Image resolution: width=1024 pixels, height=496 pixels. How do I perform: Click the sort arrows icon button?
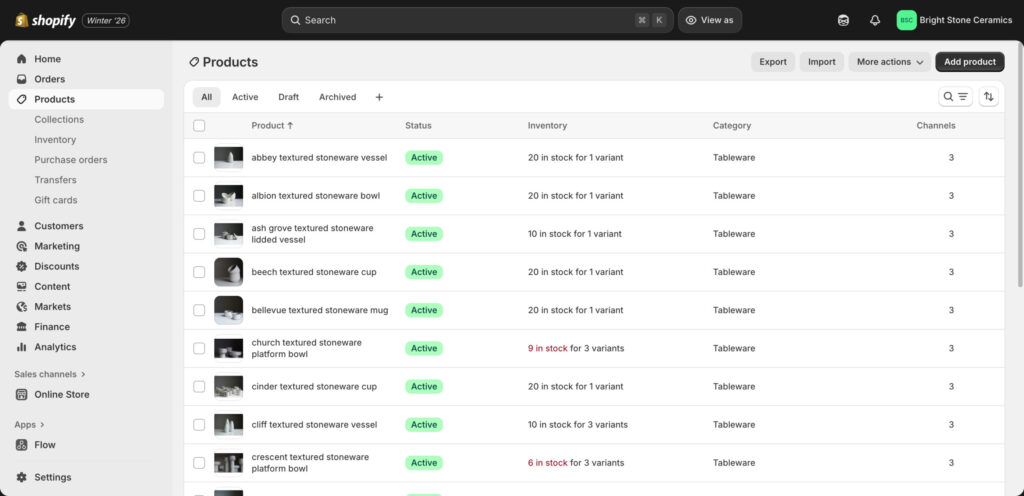pyautogui.click(x=989, y=97)
